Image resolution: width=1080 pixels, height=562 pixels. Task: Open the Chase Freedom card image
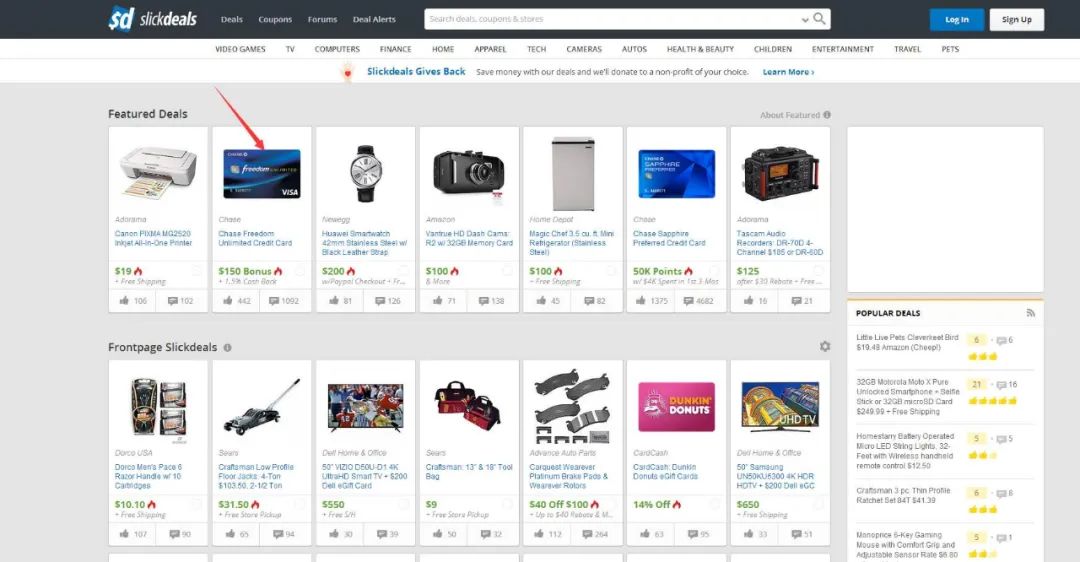pyautogui.click(x=262, y=174)
